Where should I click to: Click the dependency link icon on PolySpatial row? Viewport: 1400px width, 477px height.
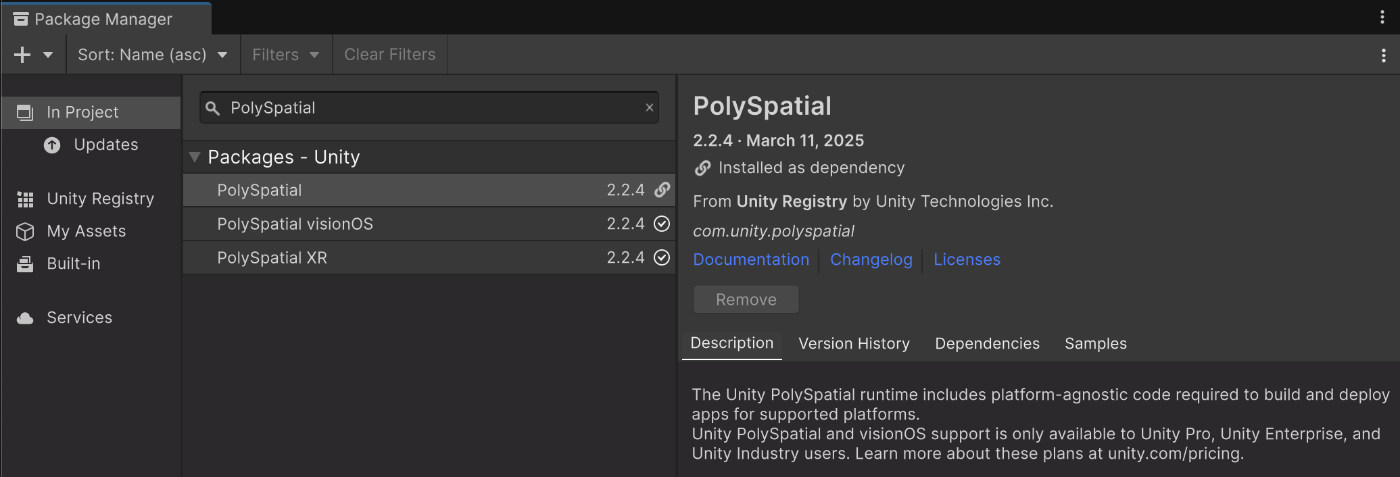pyautogui.click(x=661, y=190)
